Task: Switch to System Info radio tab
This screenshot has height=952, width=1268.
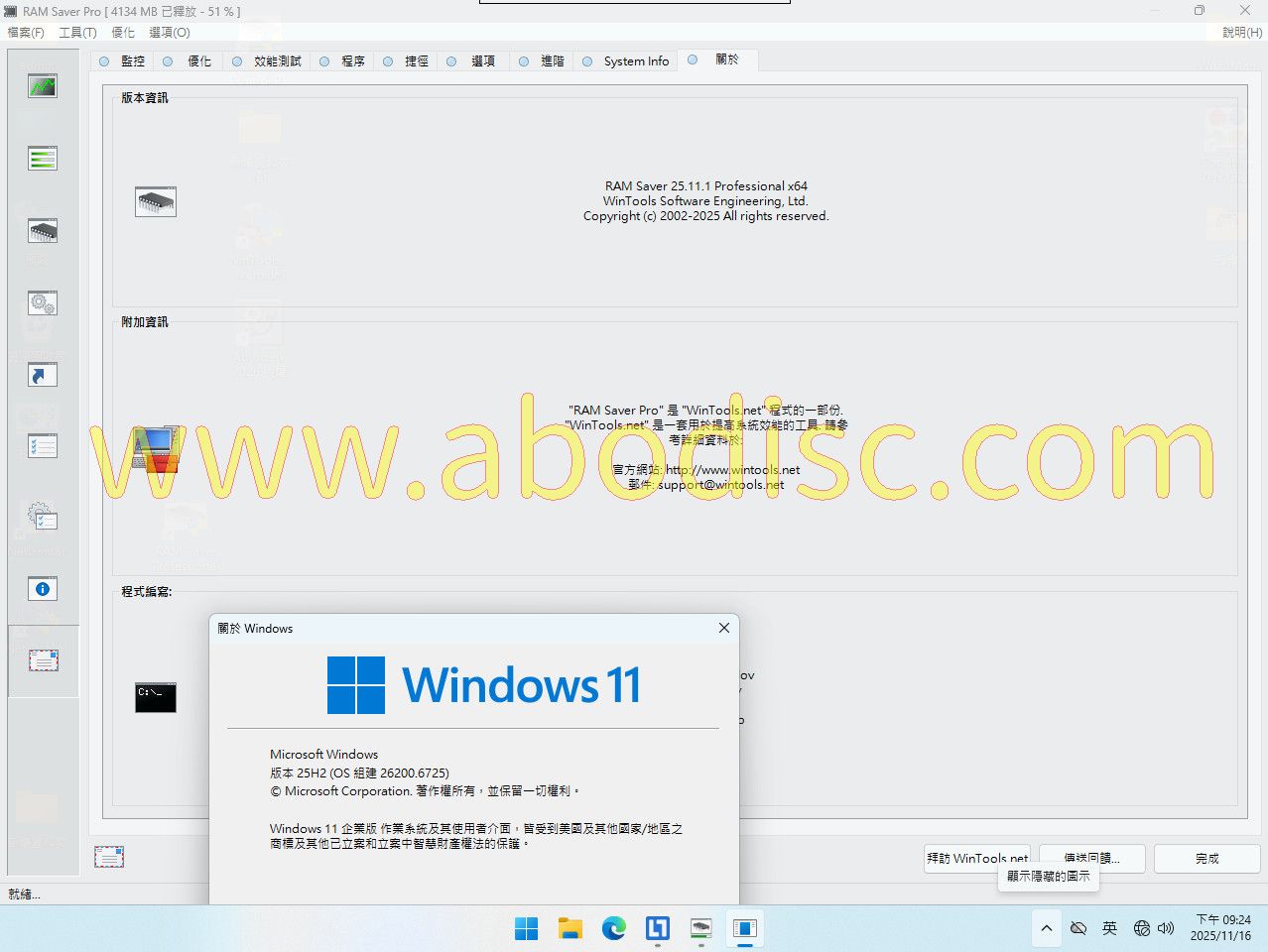Action: tap(626, 61)
